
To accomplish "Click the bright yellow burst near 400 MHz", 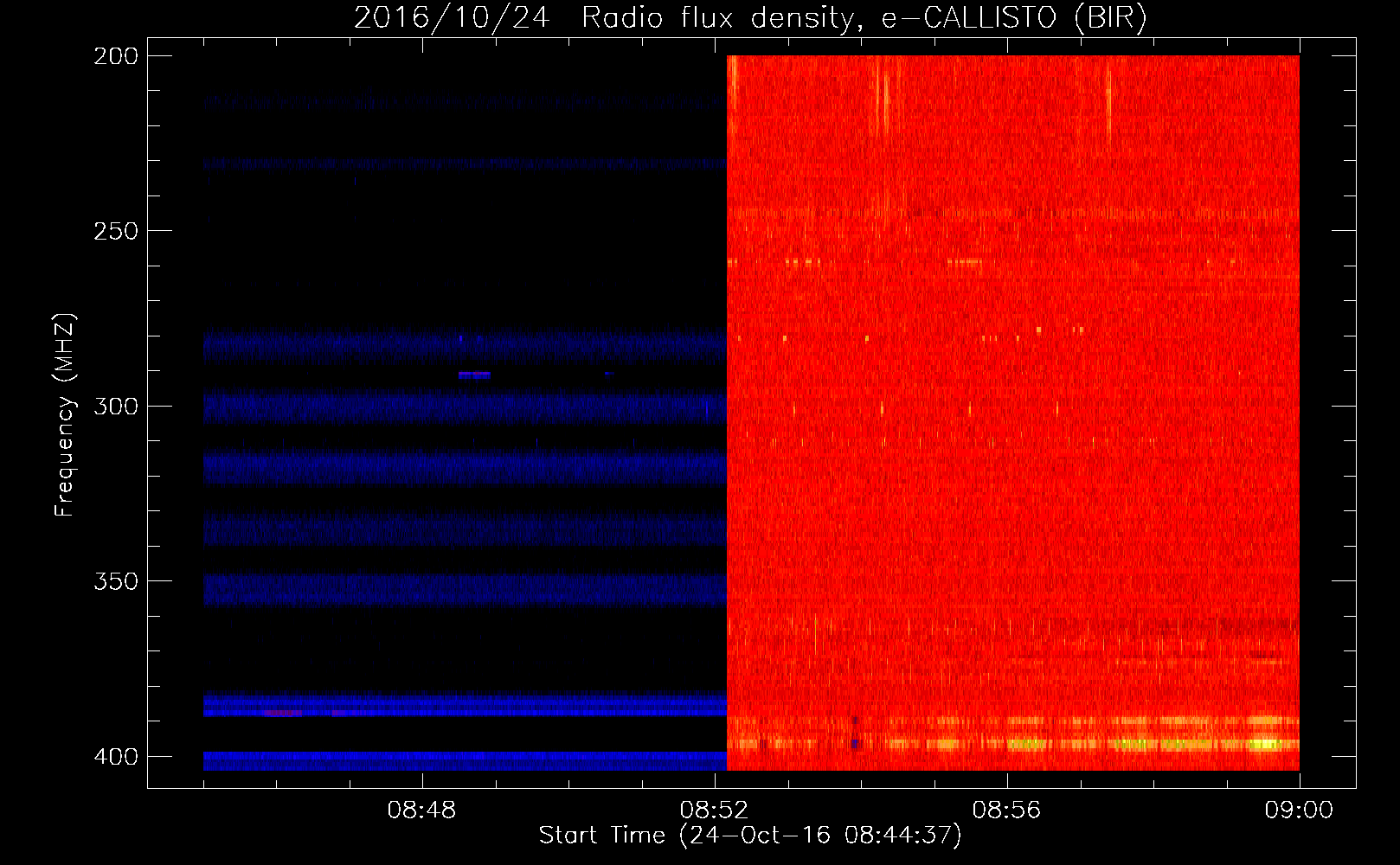I will click(1267, 743).
